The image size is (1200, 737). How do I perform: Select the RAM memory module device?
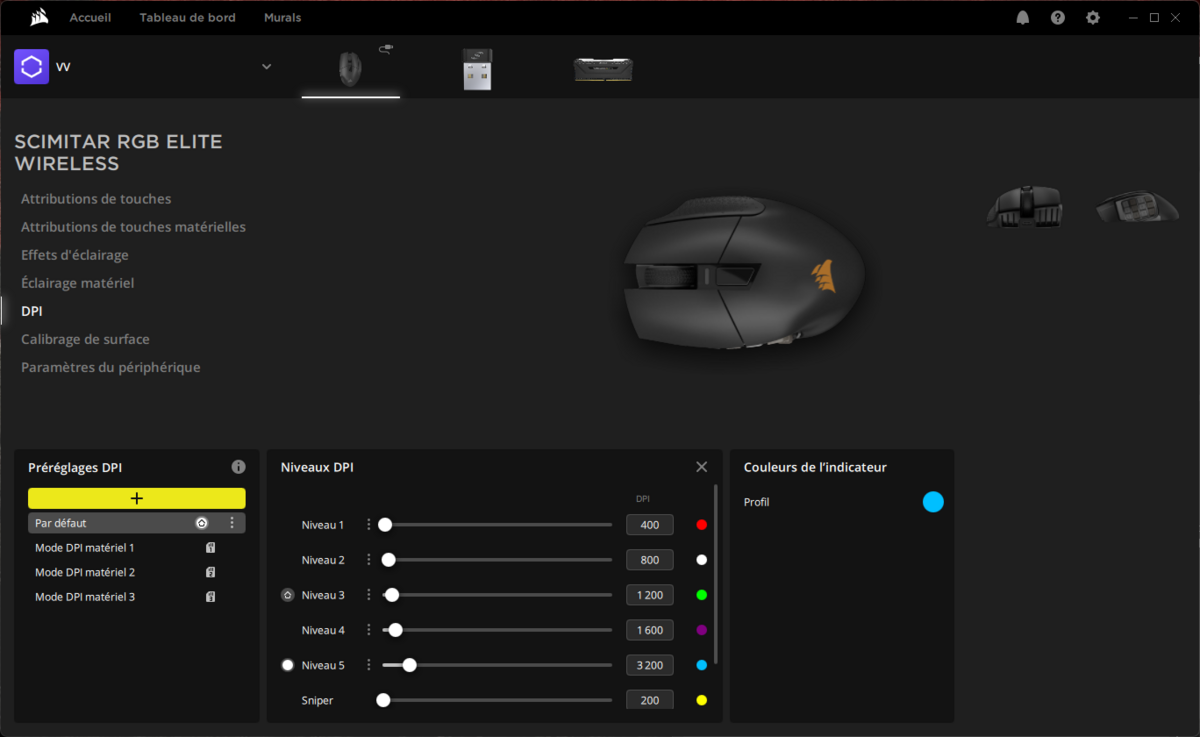[603, 69]
